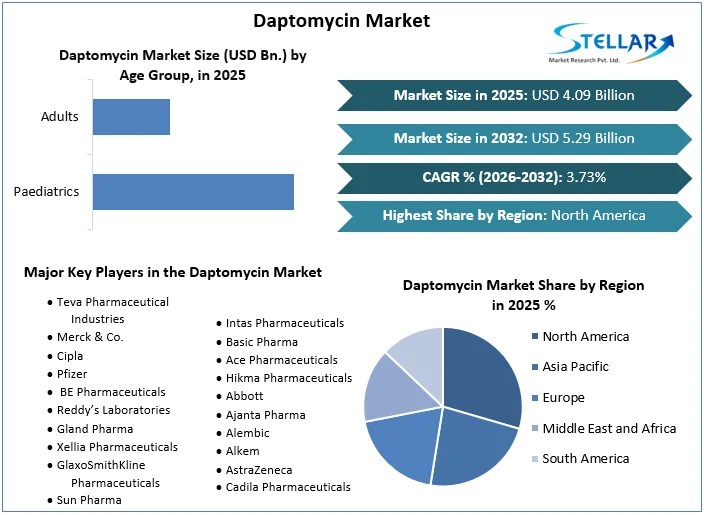Click 'Alembic' in the key players list
Screen dimensions: 706x515
pos(248,433)
